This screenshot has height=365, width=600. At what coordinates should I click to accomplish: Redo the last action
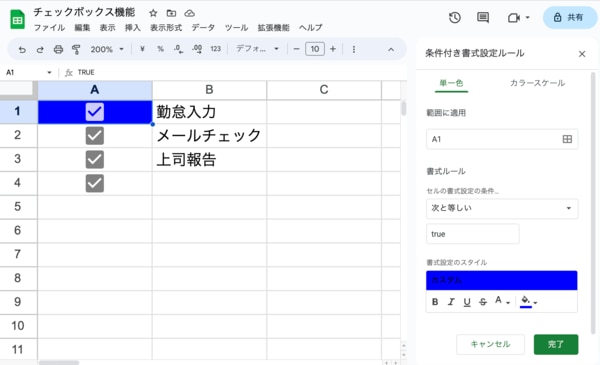pyautogui.click(x=40, y=49)
